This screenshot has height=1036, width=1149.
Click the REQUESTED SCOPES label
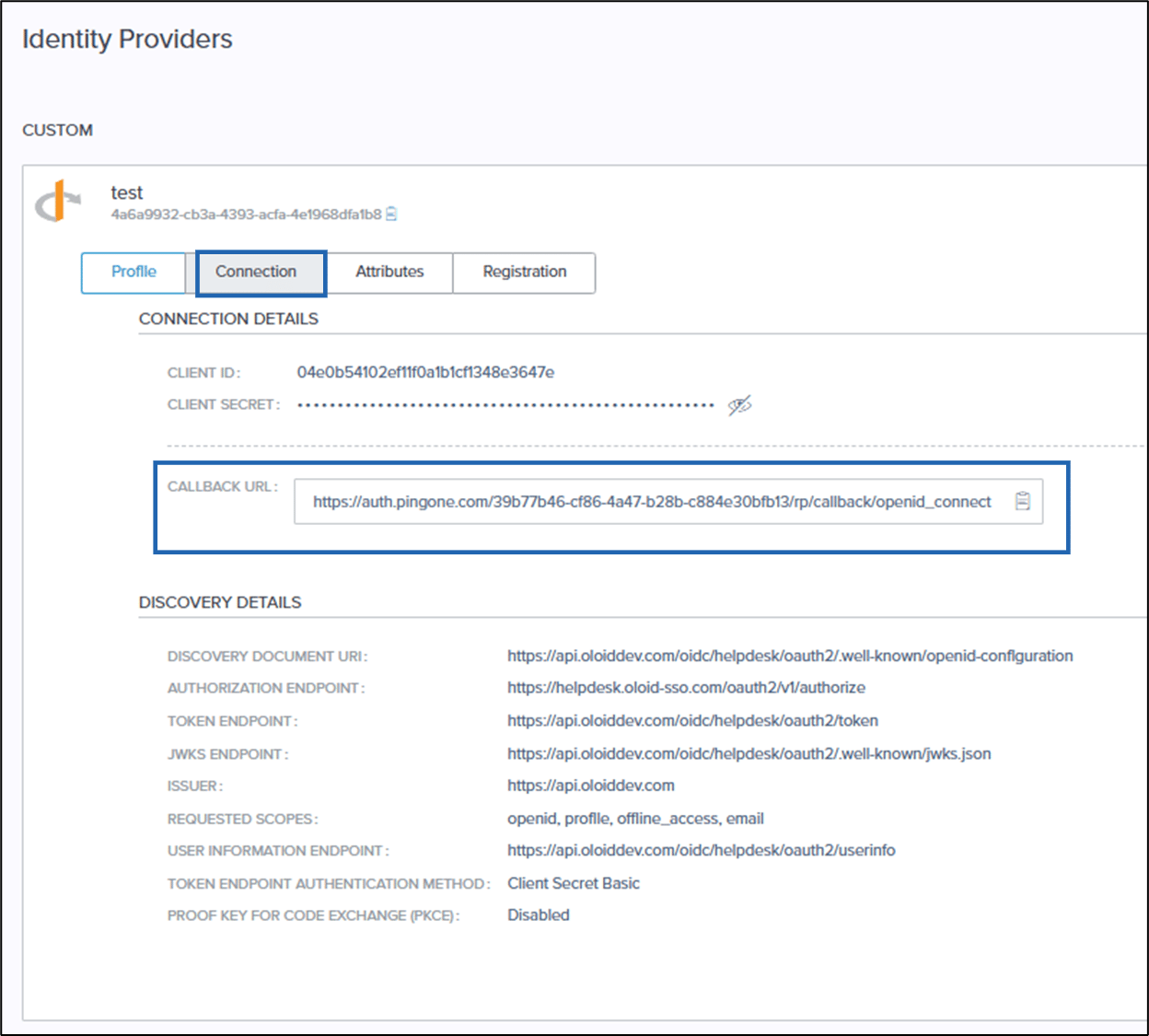click(x=242, y=819)
